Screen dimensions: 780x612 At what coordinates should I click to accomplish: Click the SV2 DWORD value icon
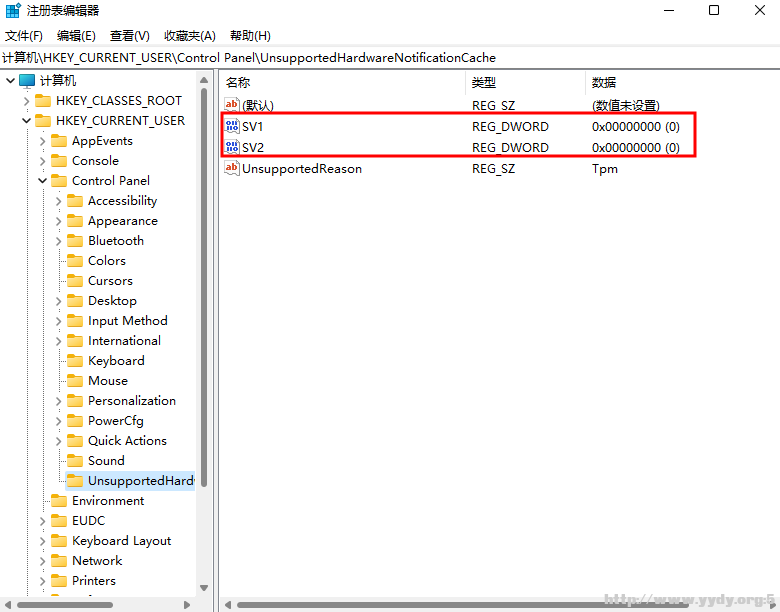point(232,147)
